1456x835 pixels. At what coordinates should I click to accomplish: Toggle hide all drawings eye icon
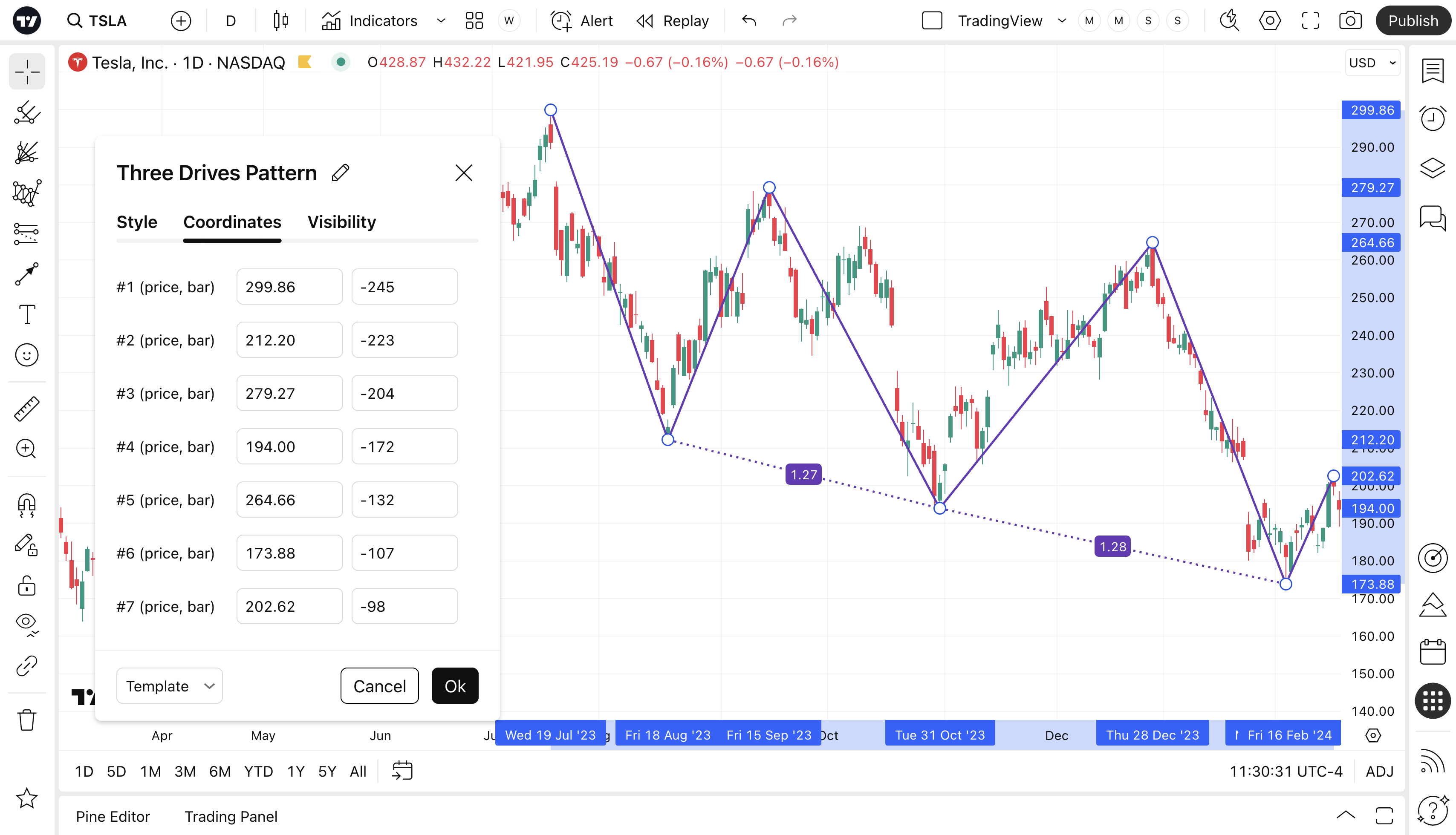click(26, 623)
